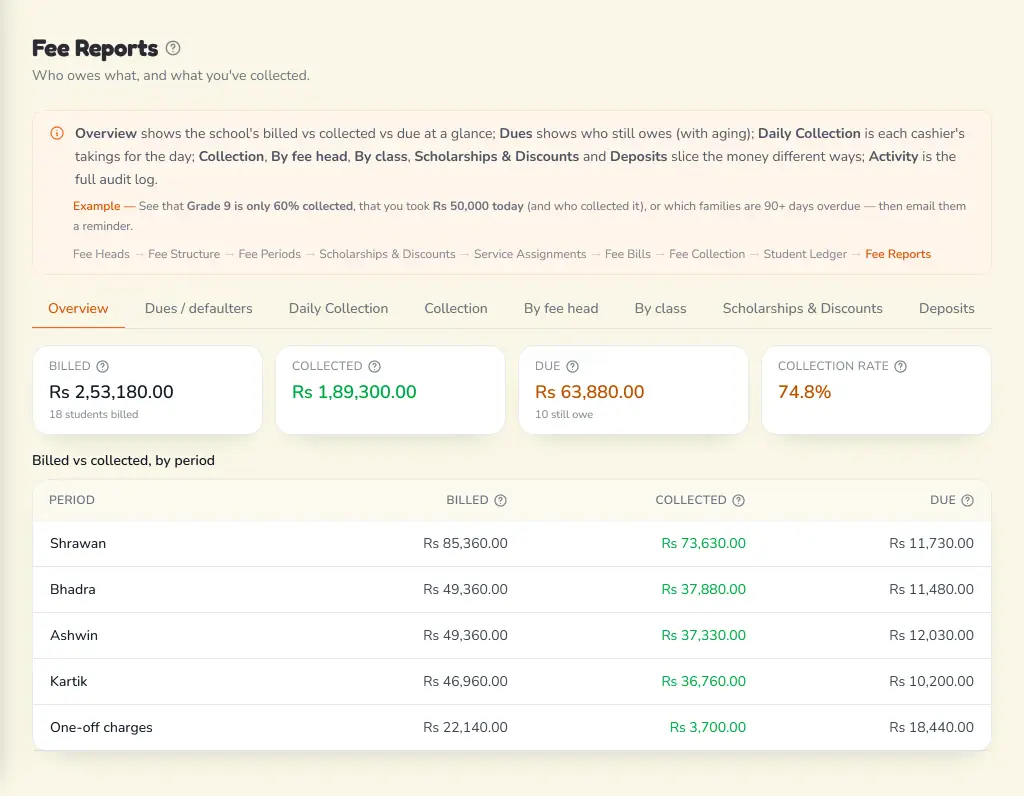Select the One-off charges row
The image size is (1024, 796).
pyautogui.click(x=512, y=727)
